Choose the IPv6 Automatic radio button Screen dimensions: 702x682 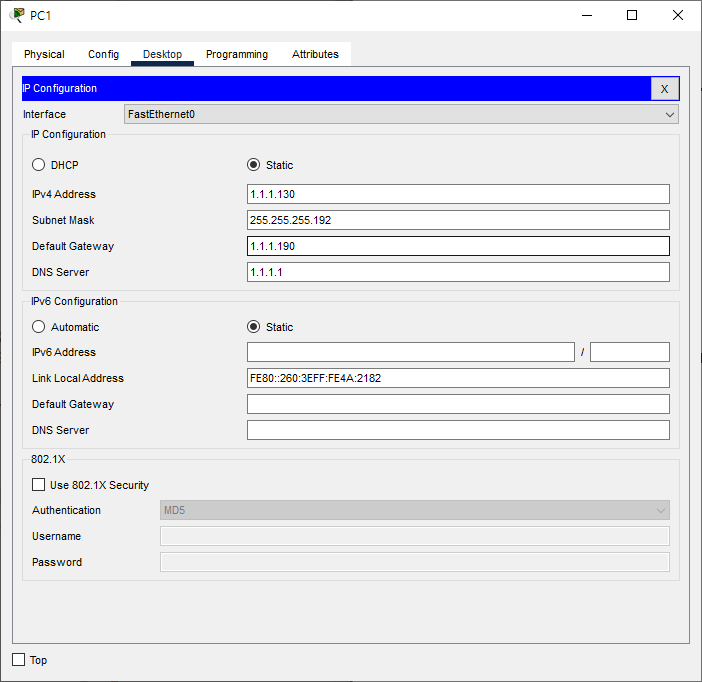[x=39, y=327]
